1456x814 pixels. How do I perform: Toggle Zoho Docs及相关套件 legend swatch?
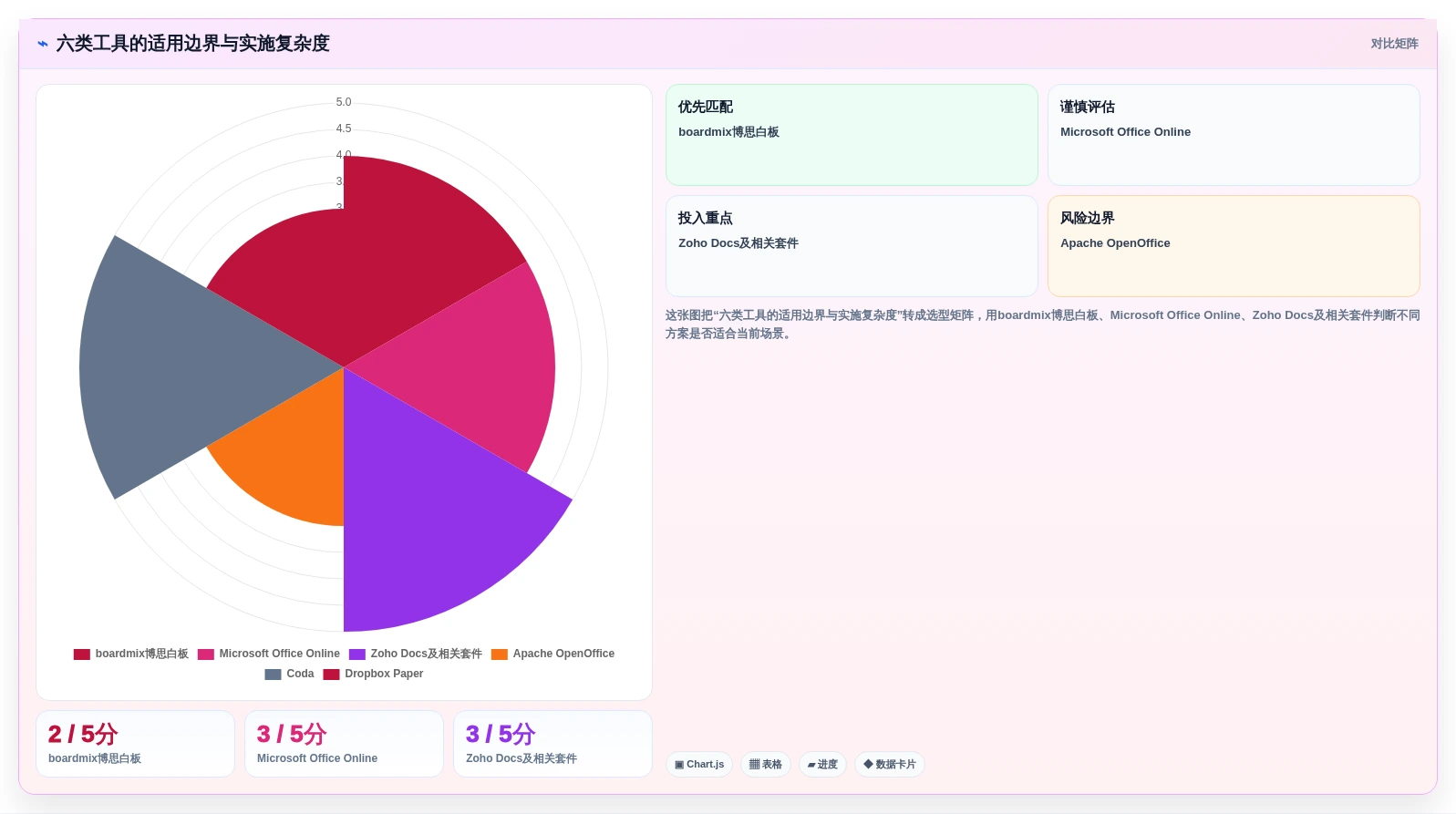357,654
